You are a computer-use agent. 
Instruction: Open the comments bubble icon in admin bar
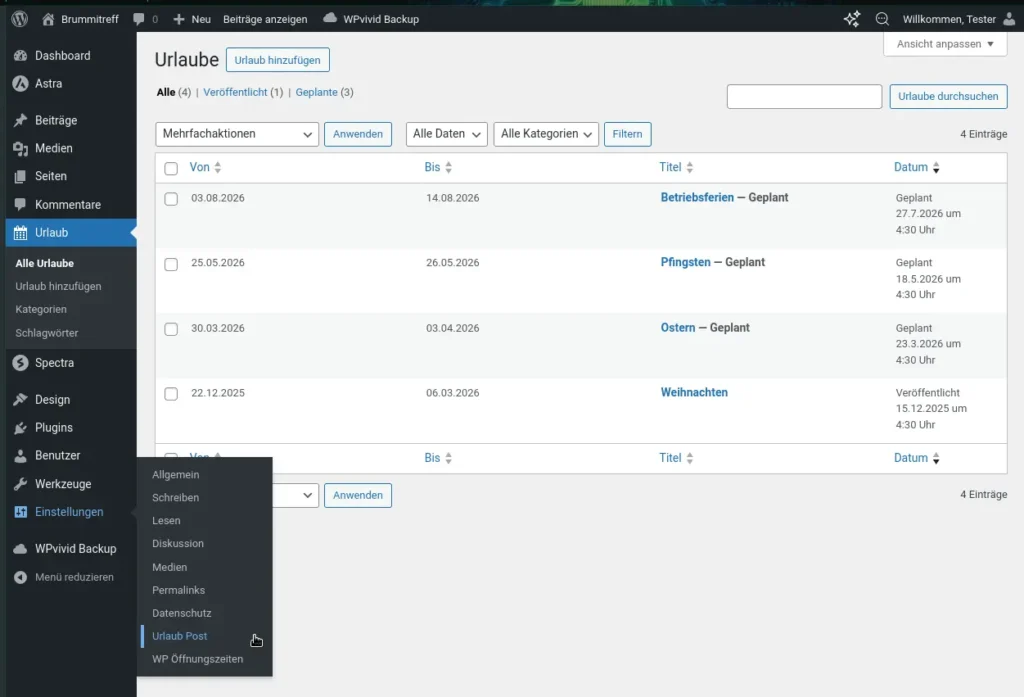pos(138,19)
